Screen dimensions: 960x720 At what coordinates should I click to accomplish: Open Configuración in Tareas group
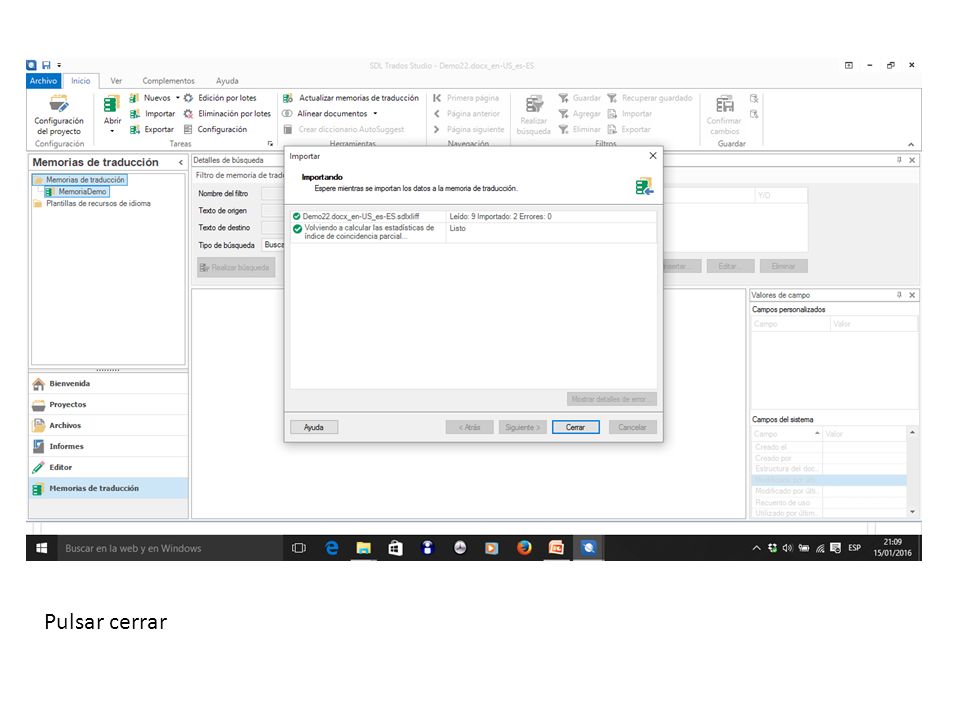(x=216, y=130)
